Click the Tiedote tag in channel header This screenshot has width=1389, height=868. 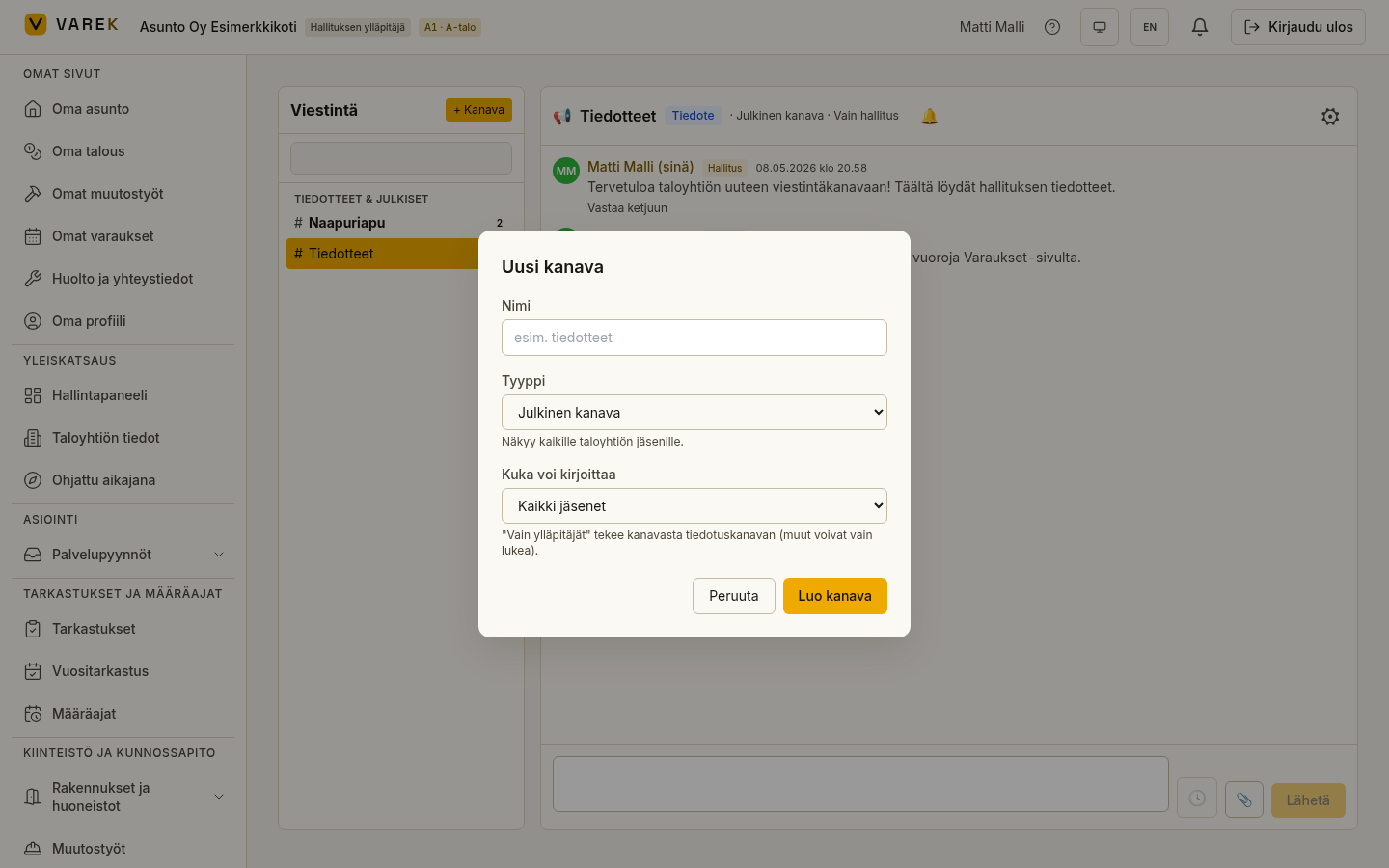(x=694, y=116)
